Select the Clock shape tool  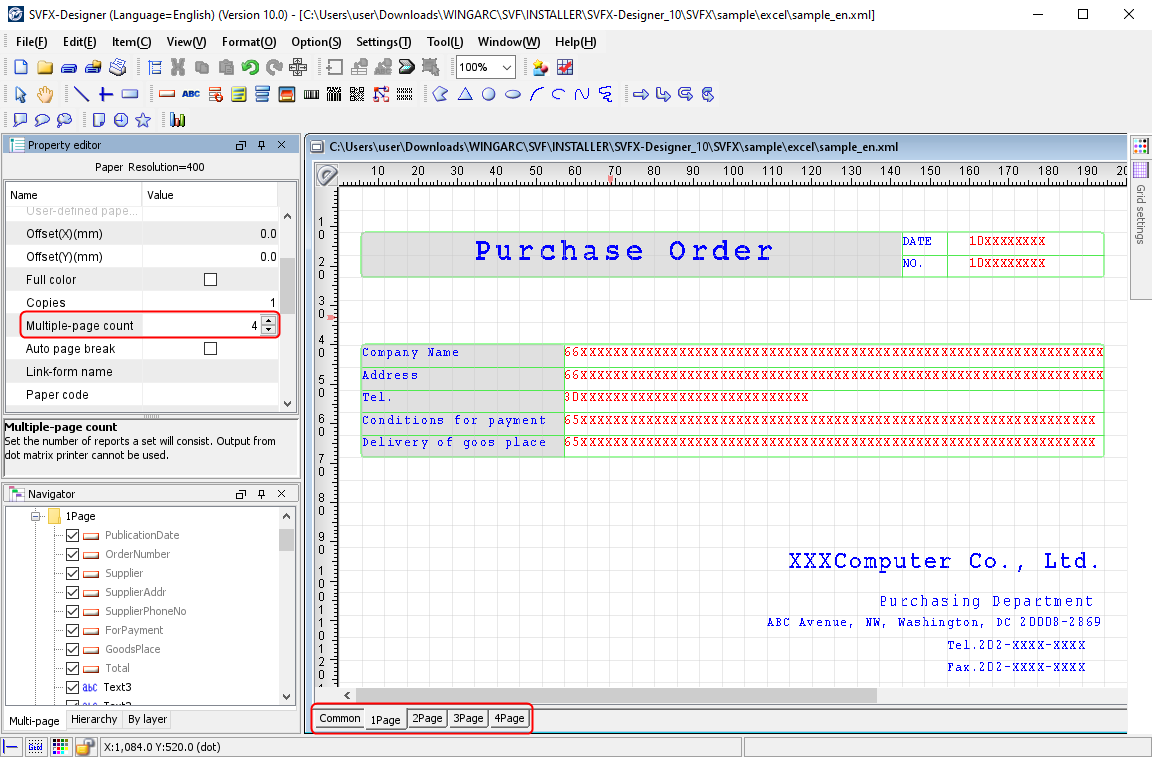pos(121,120)
